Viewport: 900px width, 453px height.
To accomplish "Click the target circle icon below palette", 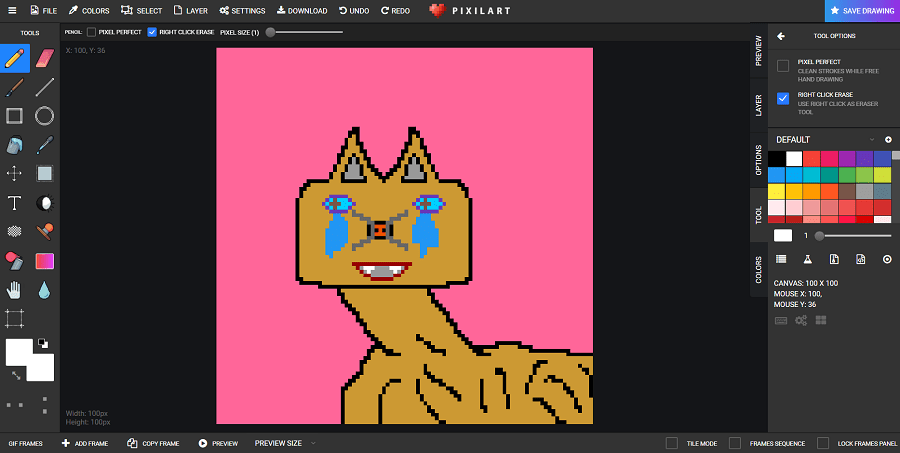I will point(887,260).
